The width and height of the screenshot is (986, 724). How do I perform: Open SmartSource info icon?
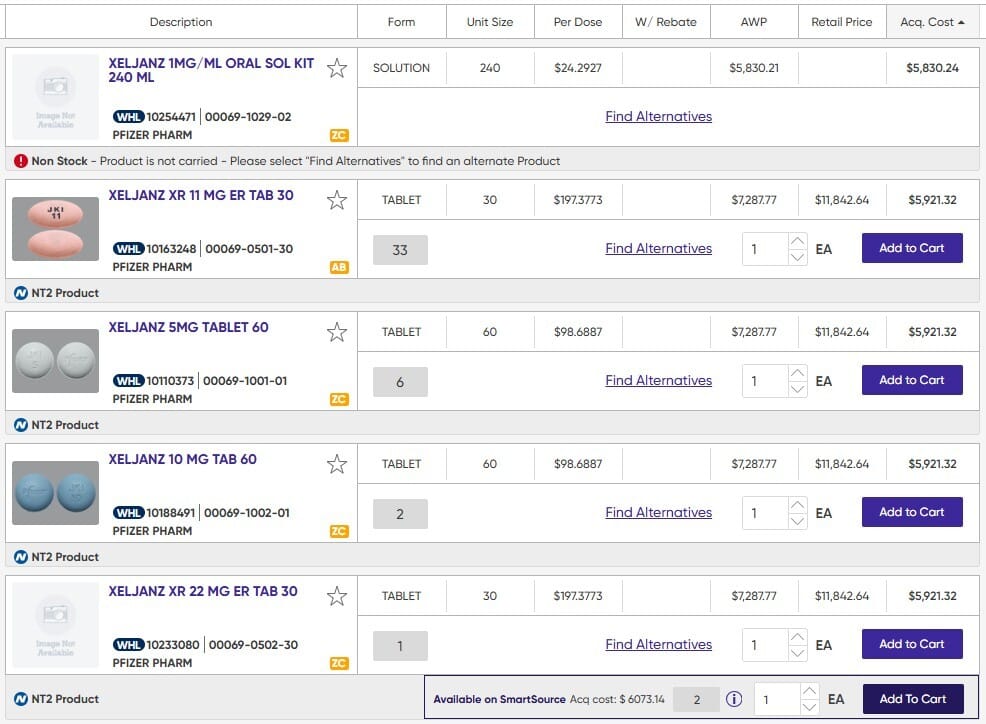point(734,699)
